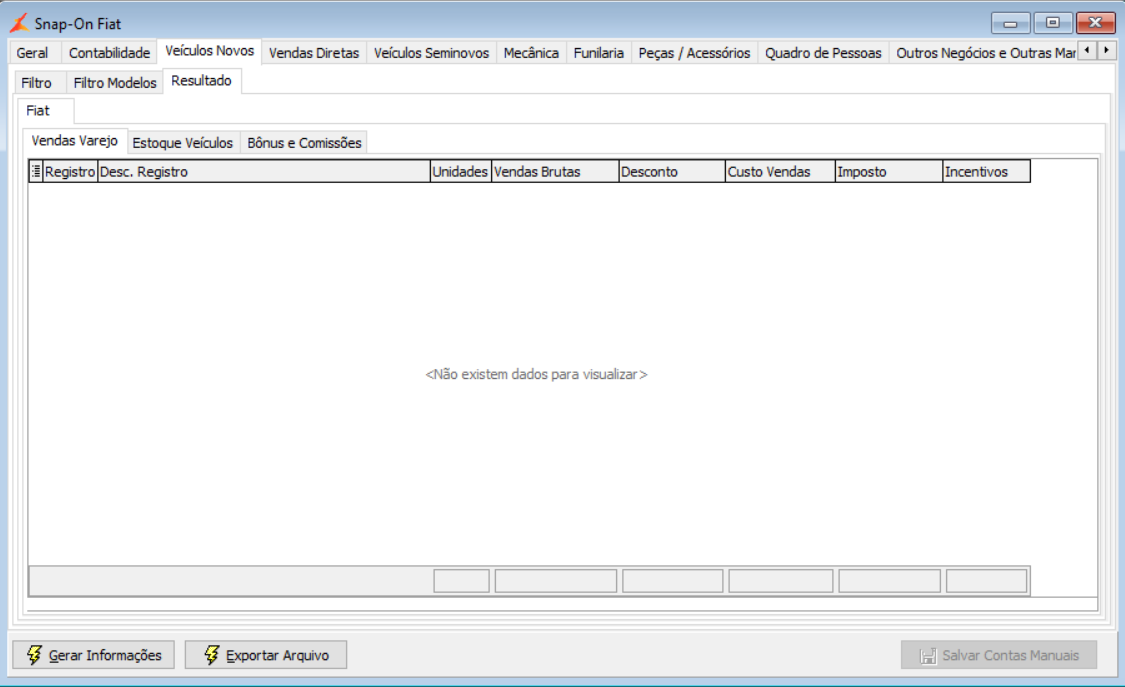Click the Unidades footer total box
Screen dimensions: 1125x687
pos(461,581)
